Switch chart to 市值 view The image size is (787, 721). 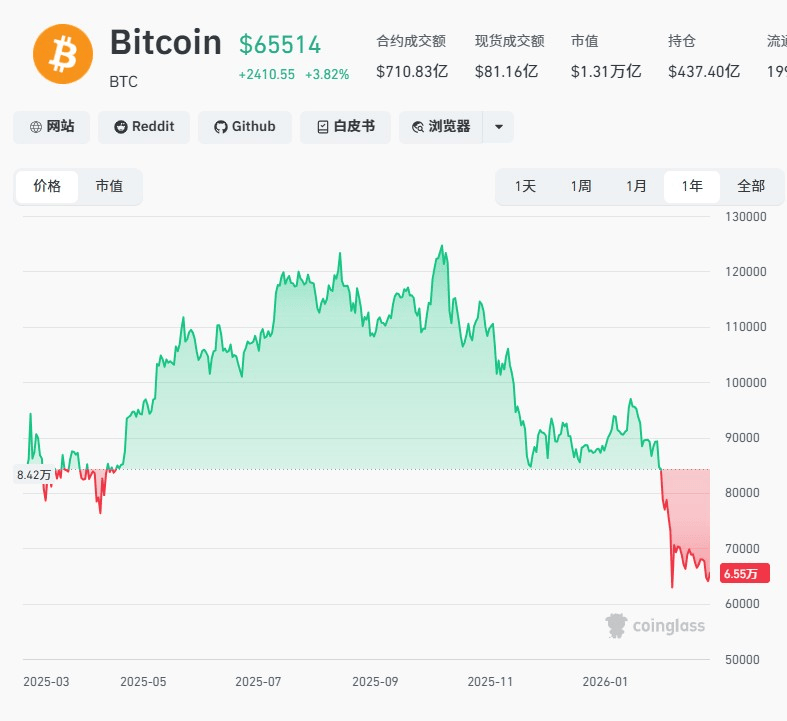(x=109, y=186)
